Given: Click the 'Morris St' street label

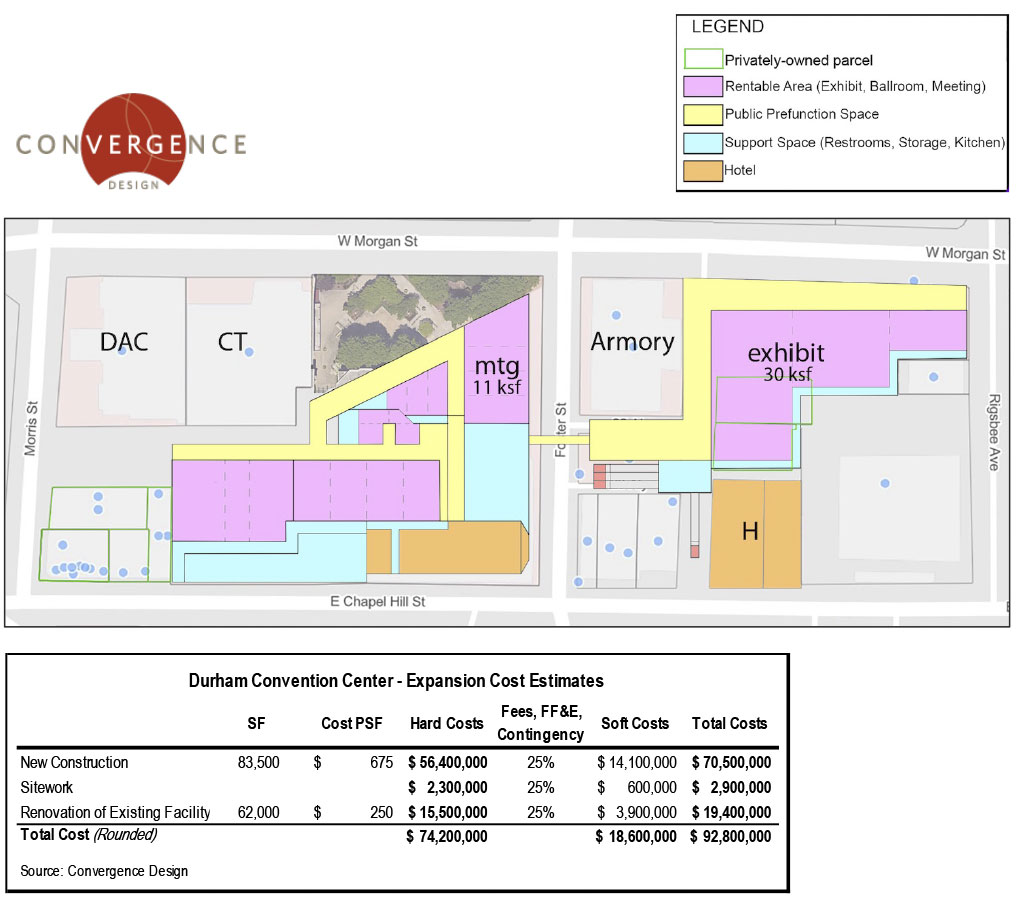Looking at the screenshot, I should pos(31,428).
